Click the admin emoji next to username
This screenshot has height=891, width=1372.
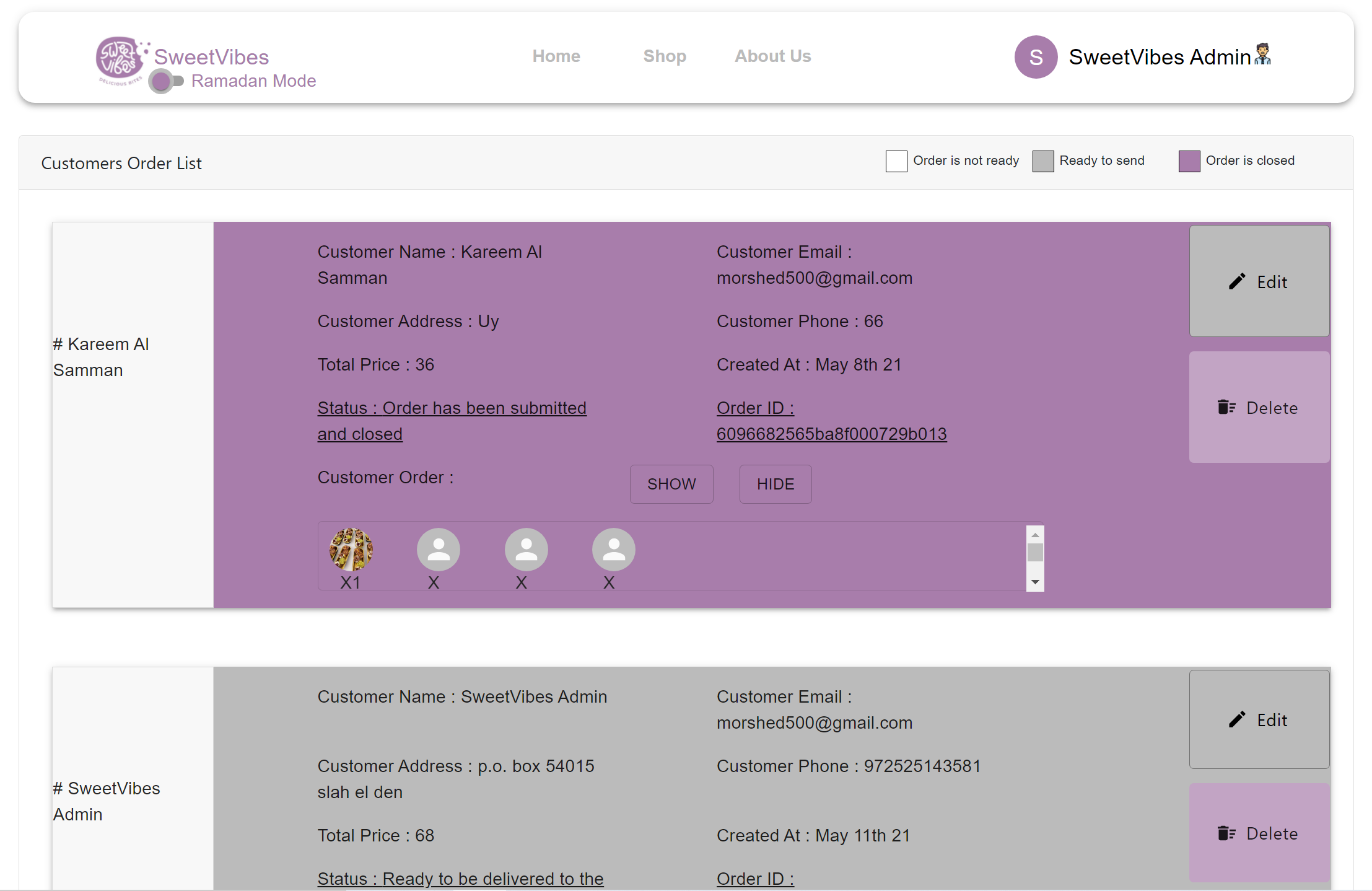pyautogui.click(x=1263, y=55)
